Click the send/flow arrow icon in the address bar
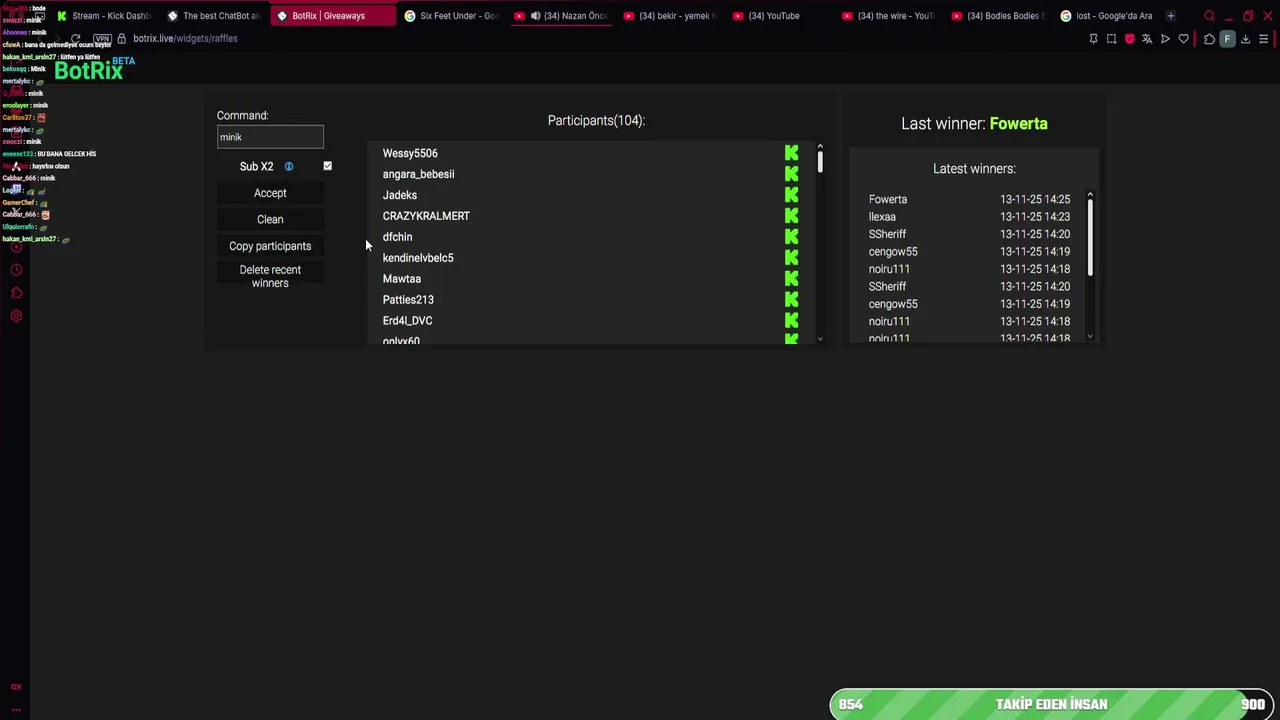The width and height of the screenshot is (1280, 720). [x=1165, y=39]
